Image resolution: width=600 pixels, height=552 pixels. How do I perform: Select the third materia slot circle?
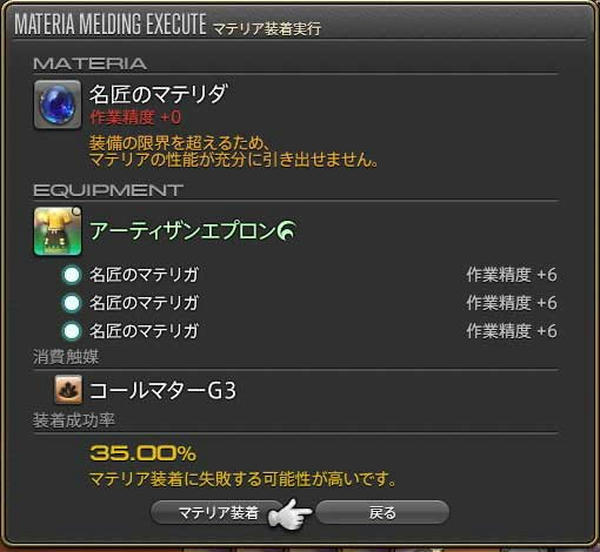72,331
